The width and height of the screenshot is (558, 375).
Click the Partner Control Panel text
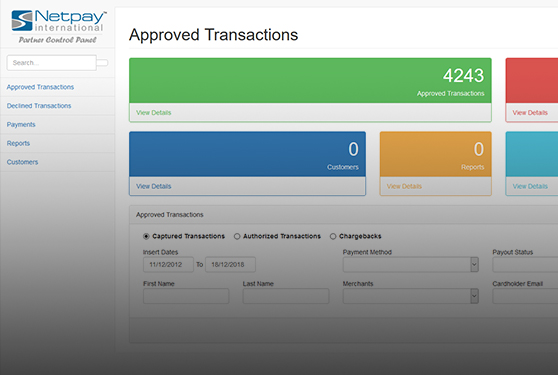[x=57, y=40]
